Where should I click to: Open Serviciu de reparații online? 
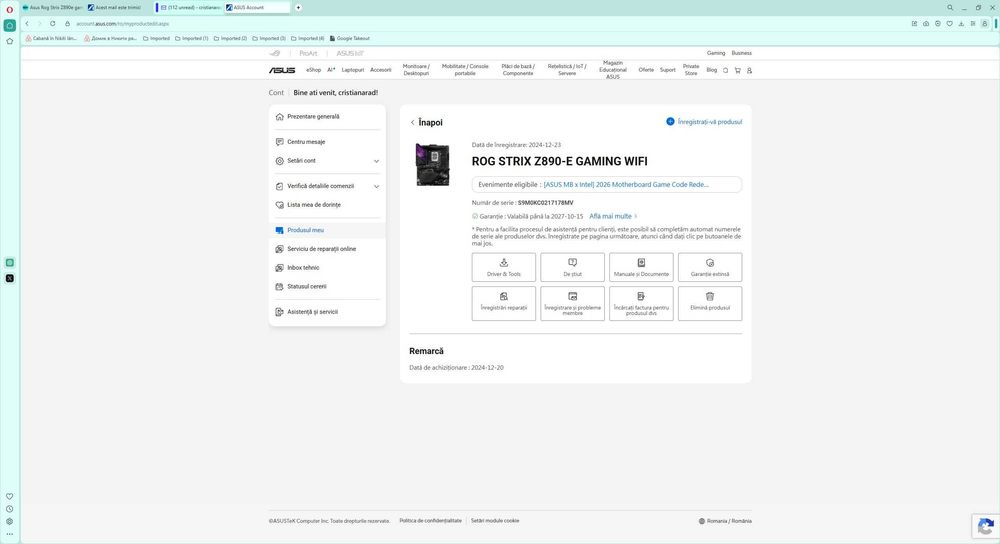pos(321,249)
